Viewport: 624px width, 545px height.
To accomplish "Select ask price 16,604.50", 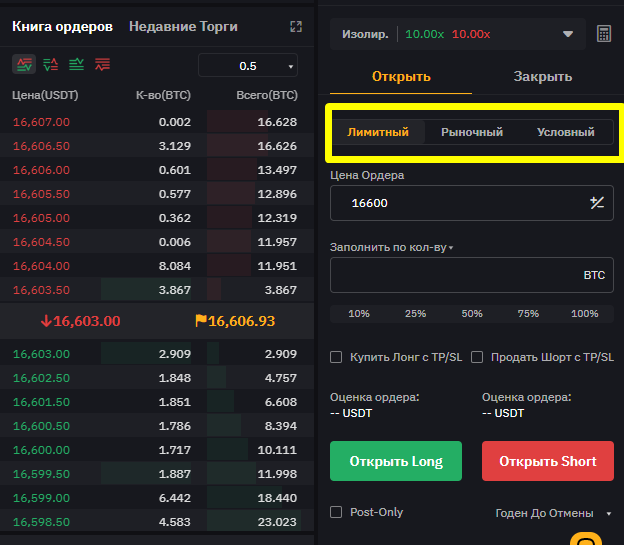I will [41, 242].
